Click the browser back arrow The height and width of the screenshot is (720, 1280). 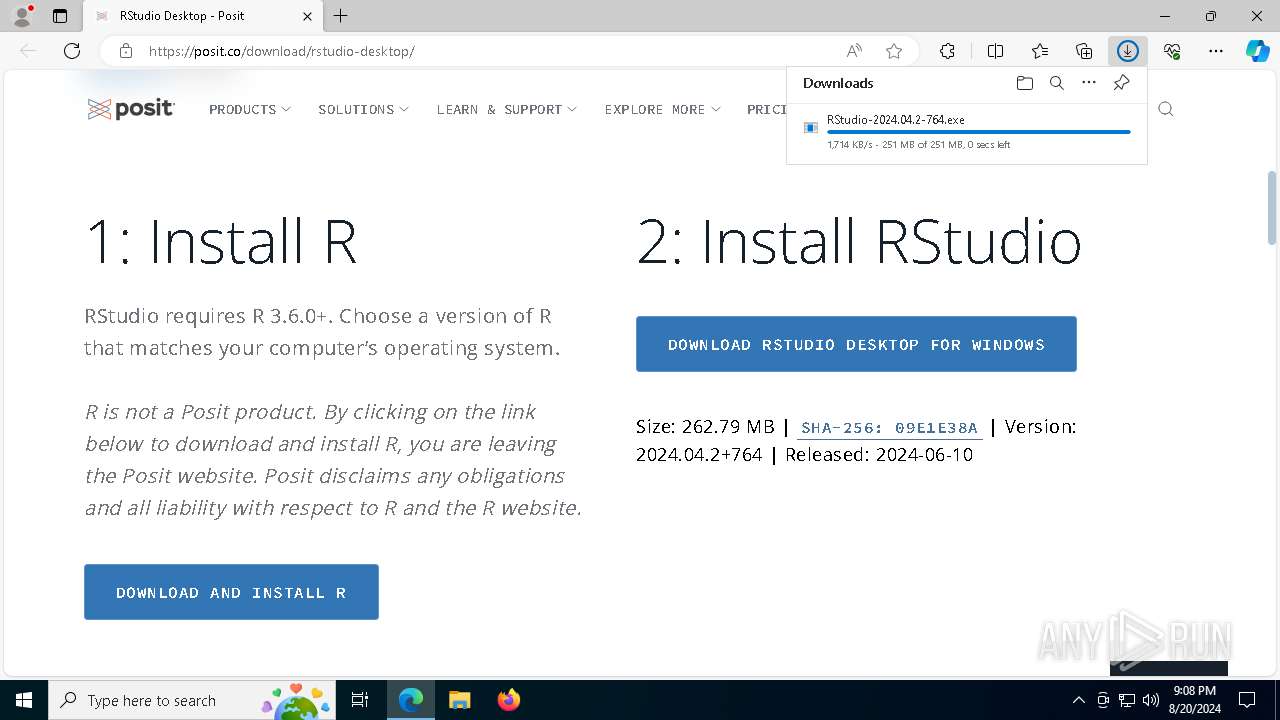tap(28, 51)
